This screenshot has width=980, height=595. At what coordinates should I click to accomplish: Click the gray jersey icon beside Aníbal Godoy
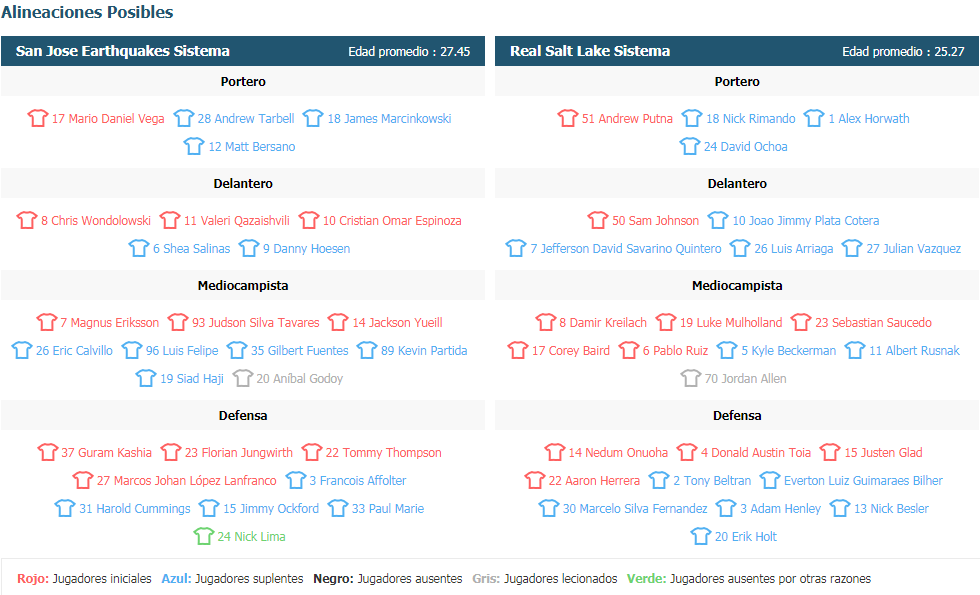coord(242,378)
